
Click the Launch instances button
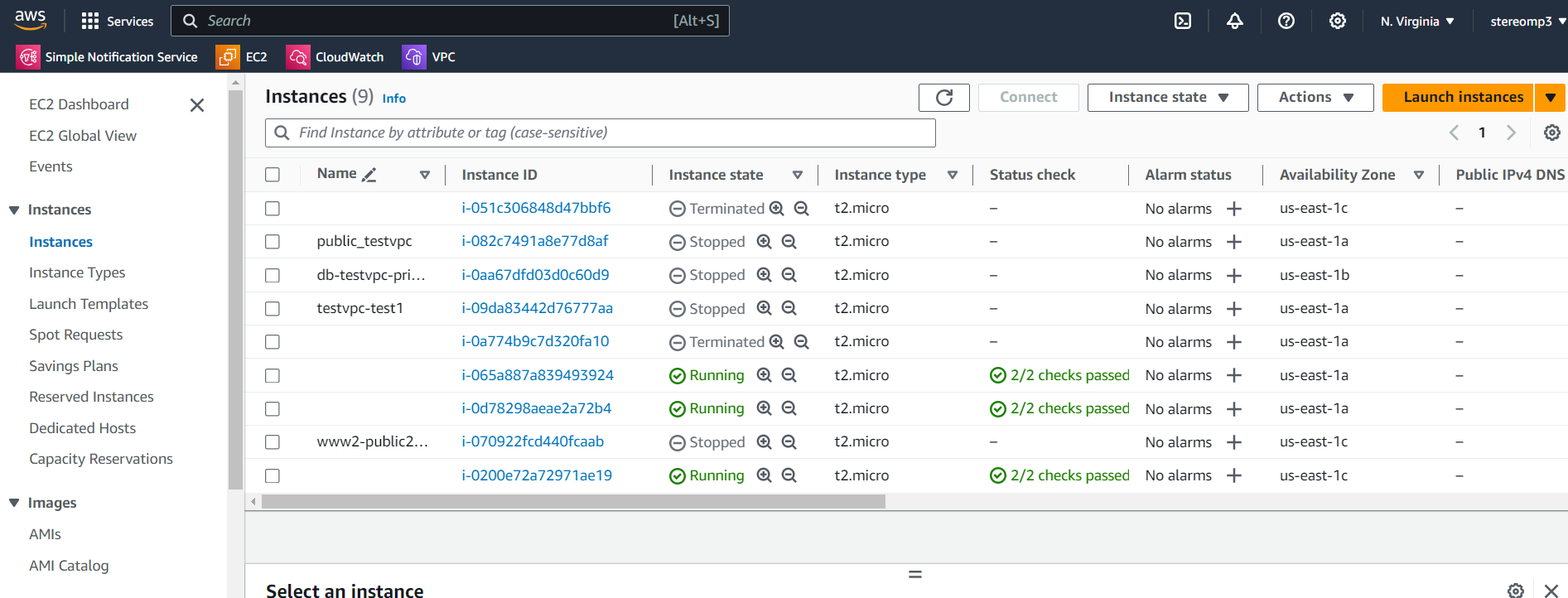coord(1458,97)
